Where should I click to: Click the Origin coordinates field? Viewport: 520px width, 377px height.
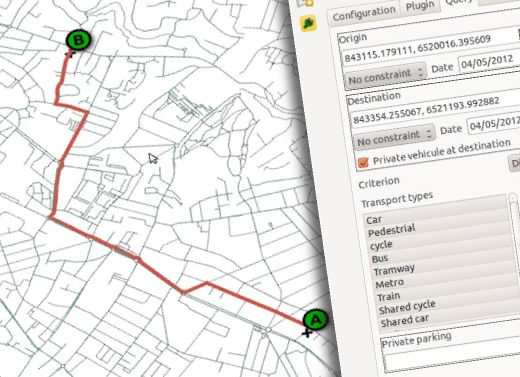430,49
